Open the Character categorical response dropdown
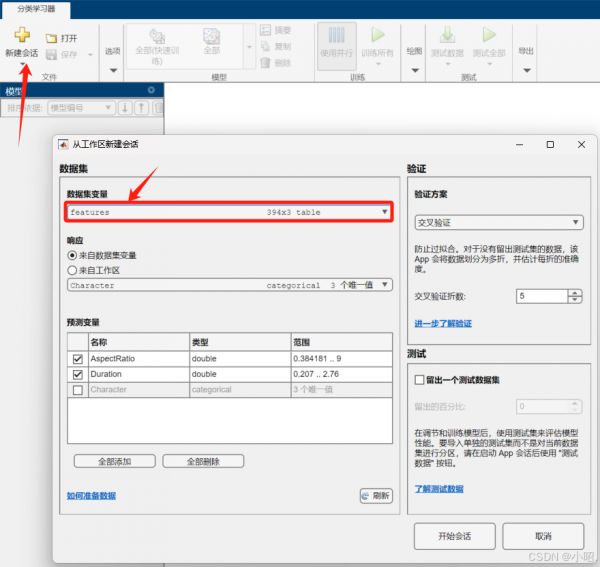 click(230, 285)
